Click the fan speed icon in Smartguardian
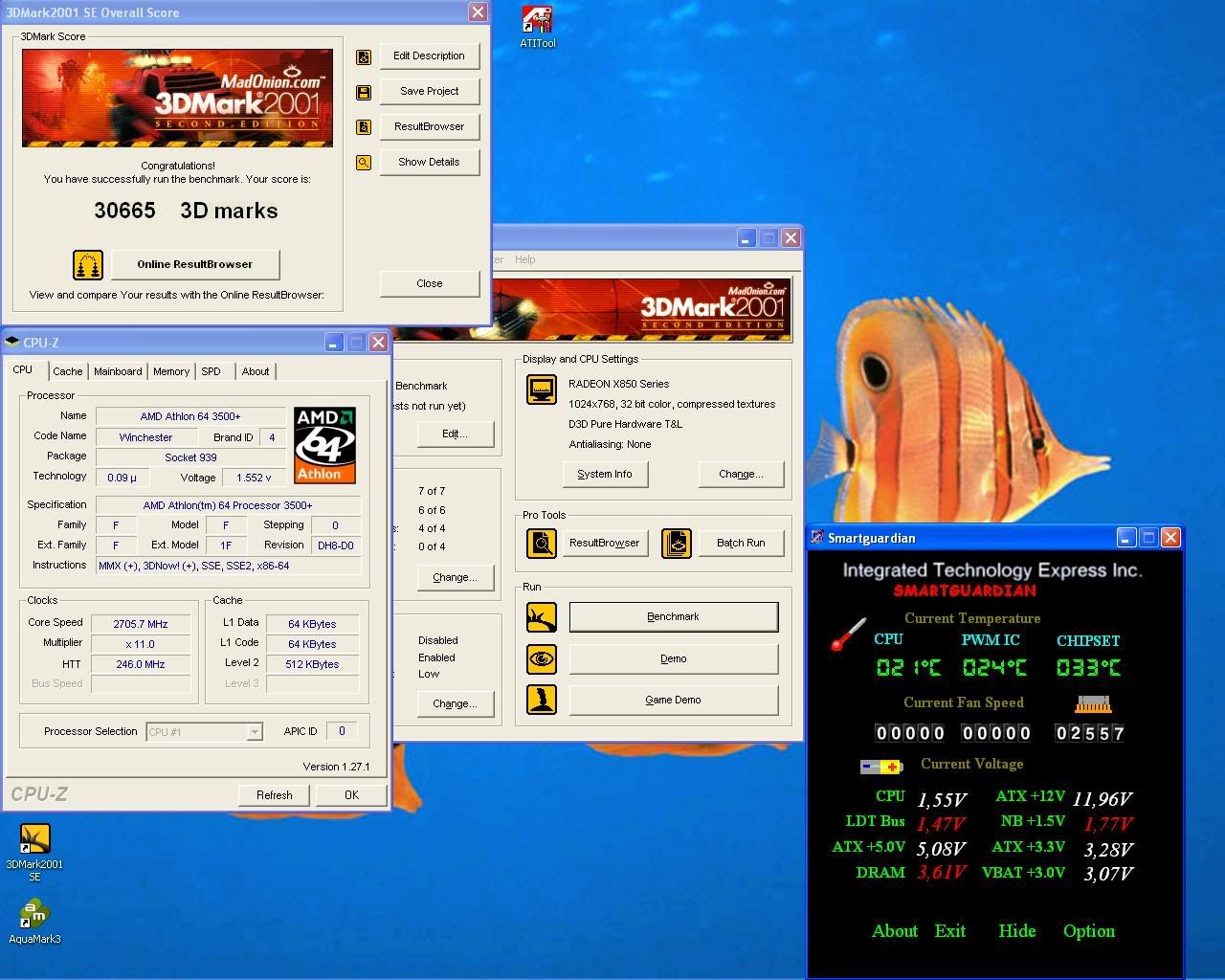Screen dimensions: 1225x980 pos(1093,704)
